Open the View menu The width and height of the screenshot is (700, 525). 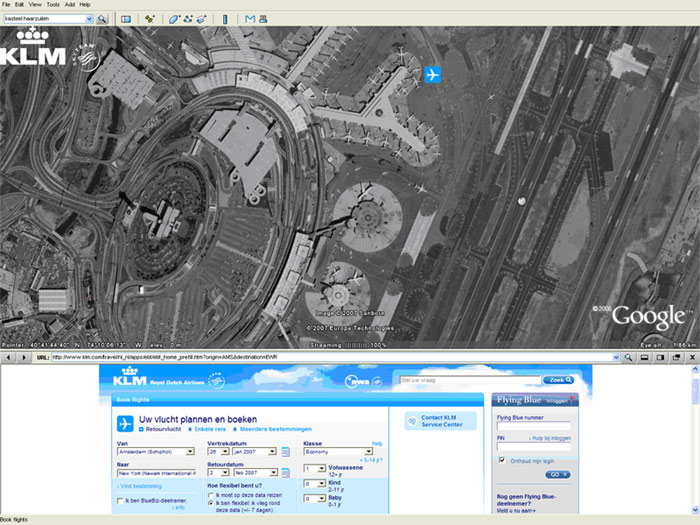35,4
